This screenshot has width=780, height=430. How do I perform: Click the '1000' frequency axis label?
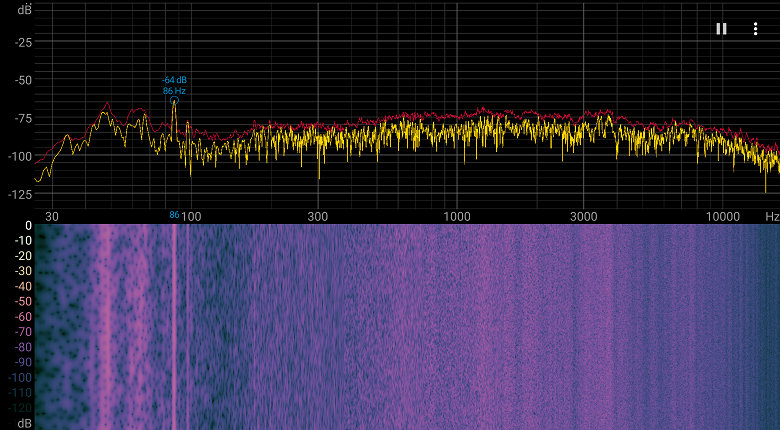coord(457,216)
